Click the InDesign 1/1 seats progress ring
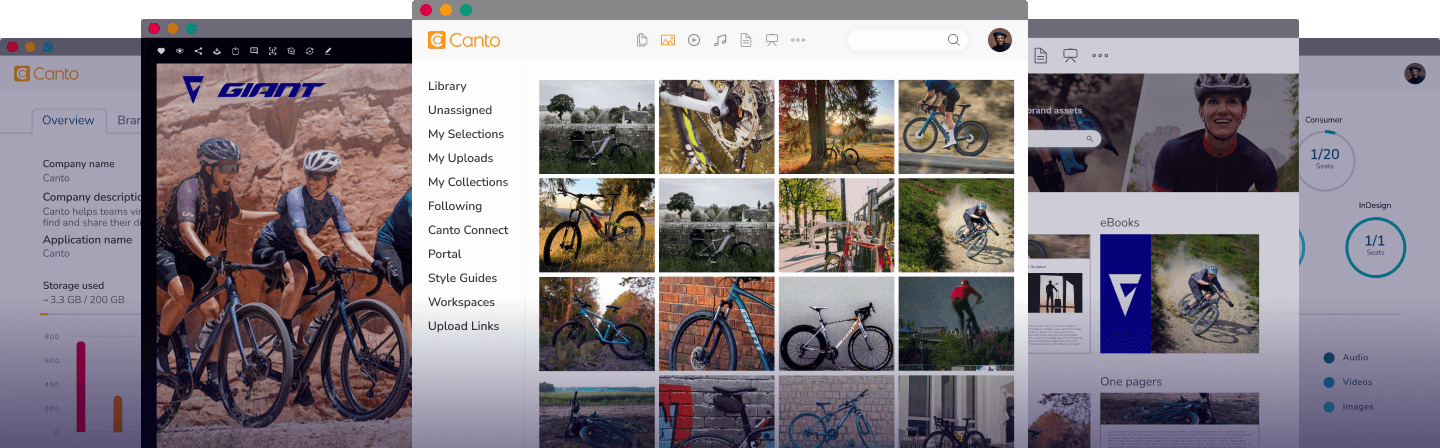Screen dimensions: 1440x448 pyautogui.click(x=1375, y=246)
